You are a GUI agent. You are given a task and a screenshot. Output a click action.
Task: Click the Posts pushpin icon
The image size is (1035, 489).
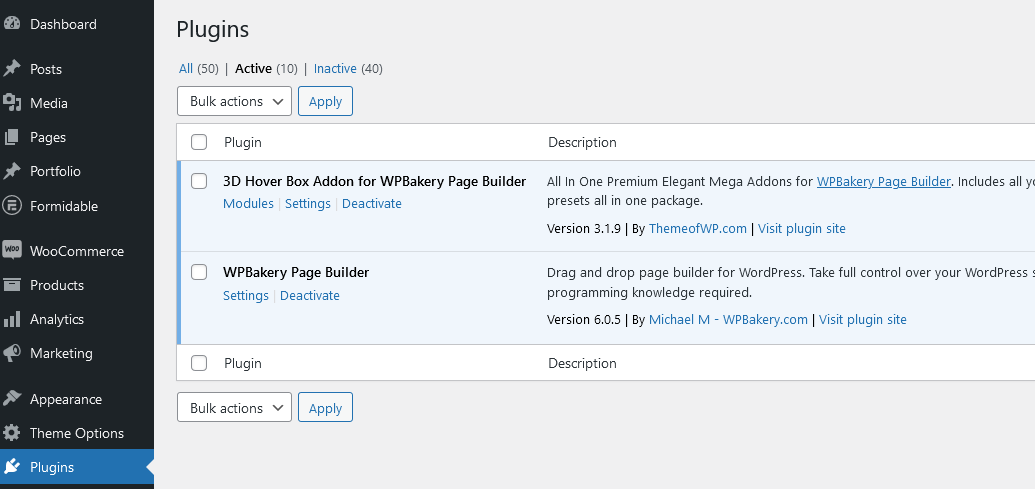pos(12,69)
